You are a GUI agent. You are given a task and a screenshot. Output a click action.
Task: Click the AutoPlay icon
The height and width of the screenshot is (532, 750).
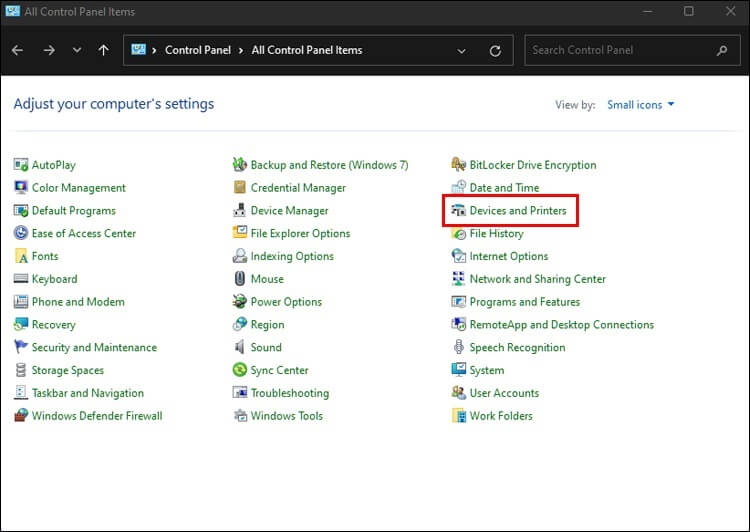click(21, 165)
